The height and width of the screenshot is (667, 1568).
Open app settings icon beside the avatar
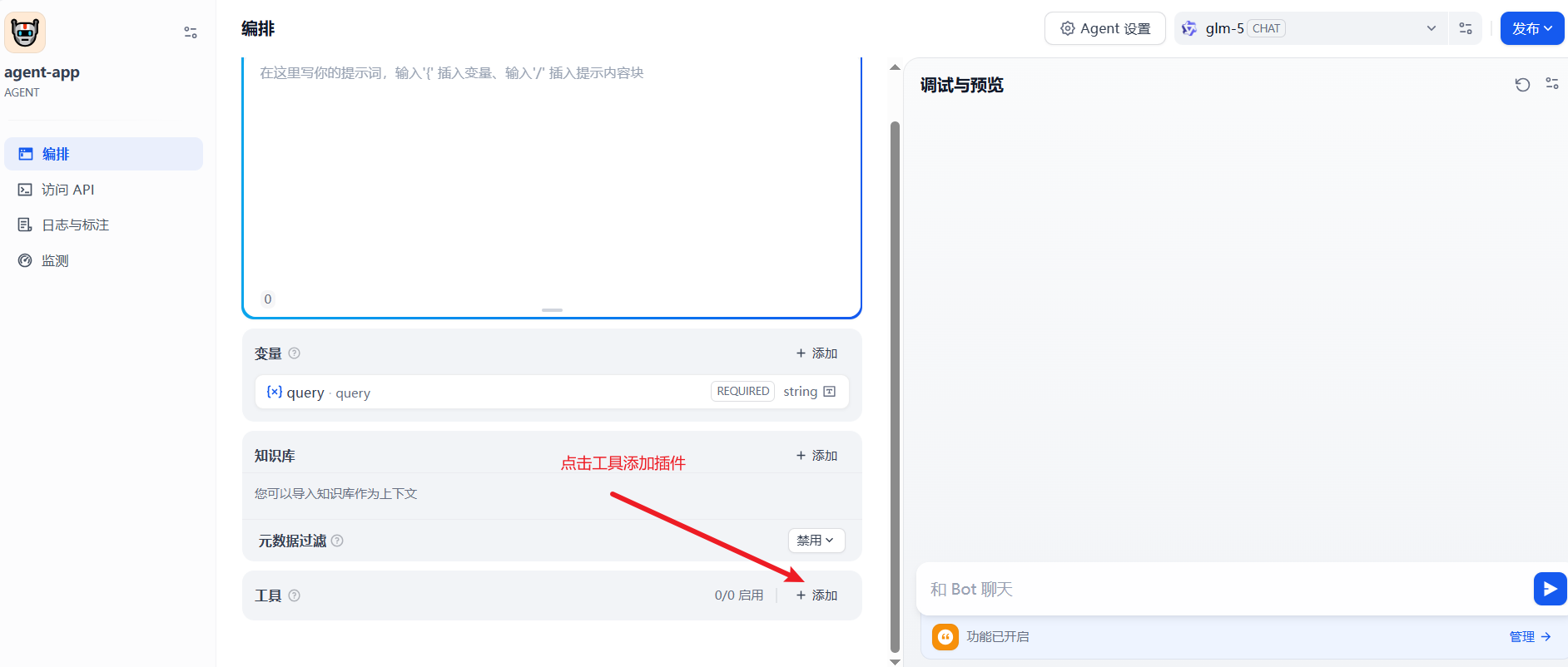tap(191, 32)
